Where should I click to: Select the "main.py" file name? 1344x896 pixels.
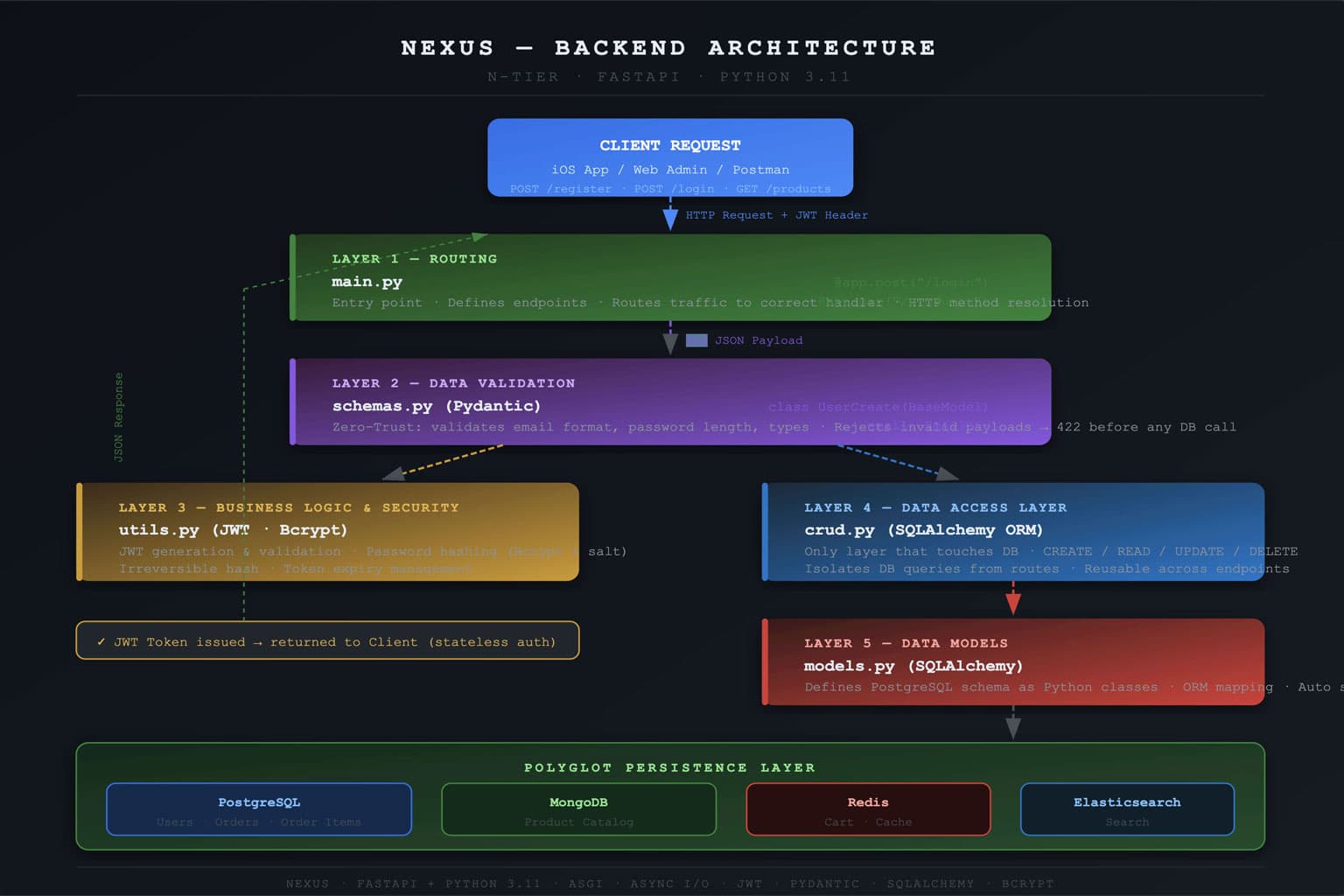point(367,282)
